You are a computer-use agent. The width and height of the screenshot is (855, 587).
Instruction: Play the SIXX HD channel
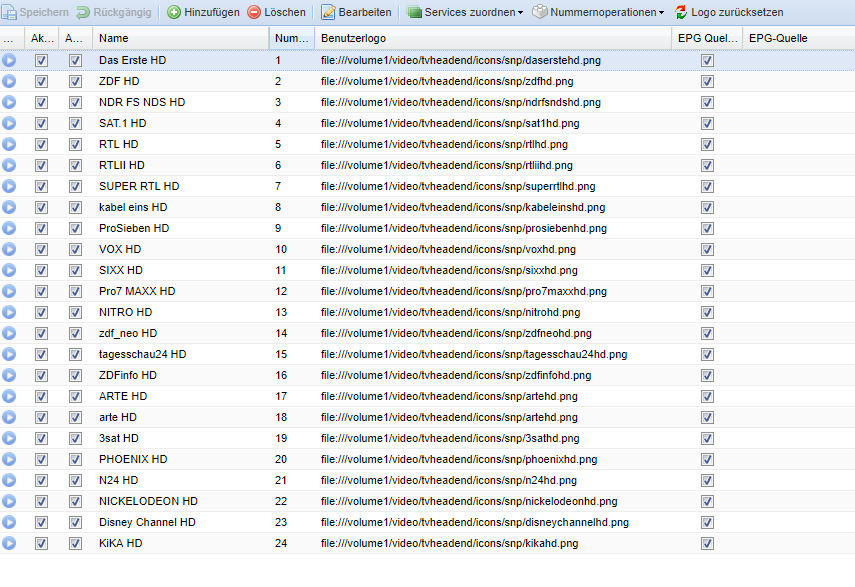click(9, 270)
